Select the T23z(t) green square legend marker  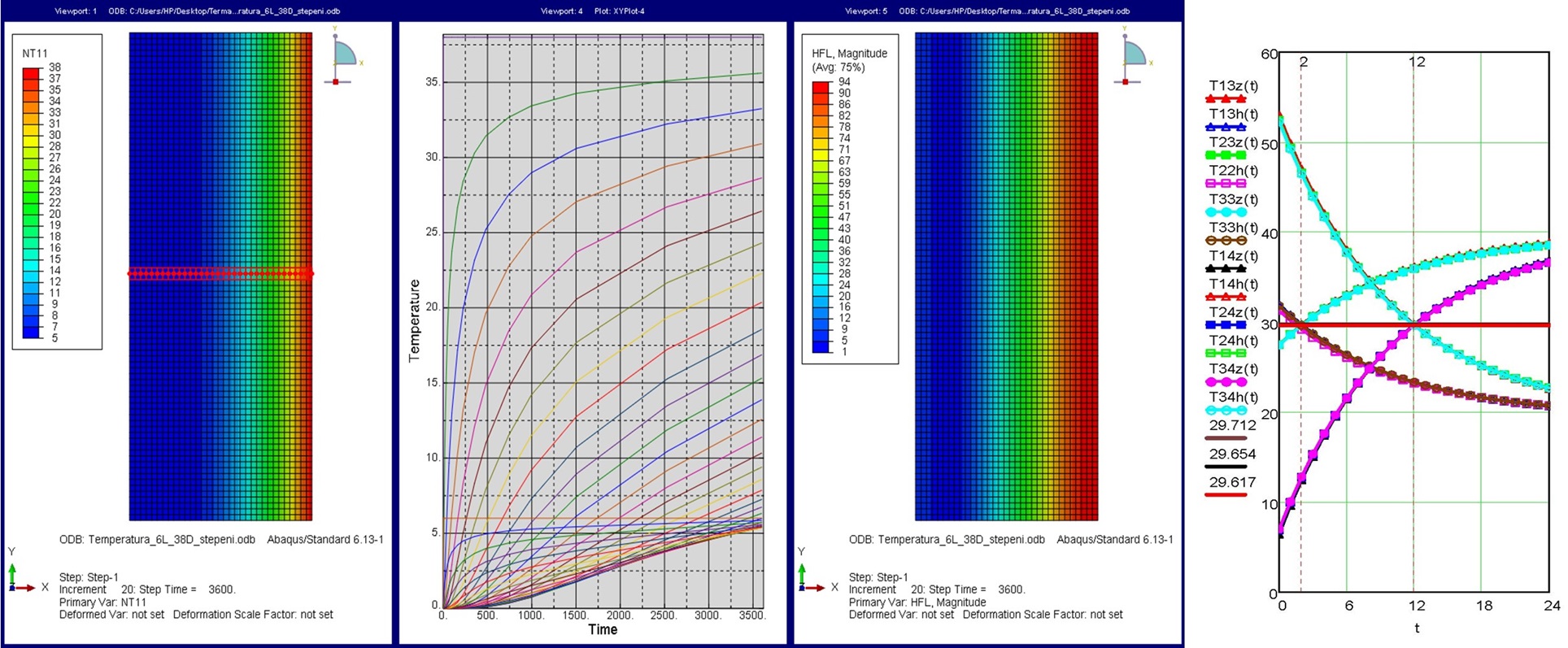pos(1226,155)
